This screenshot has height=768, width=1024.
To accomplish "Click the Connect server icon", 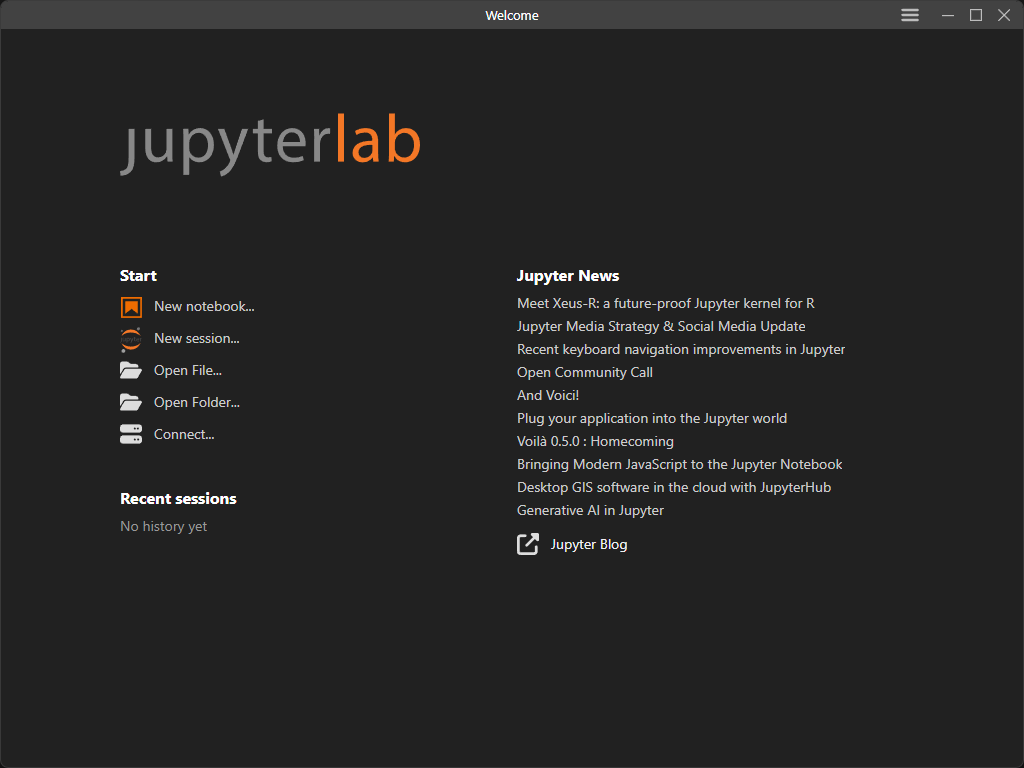I will [131, 435].
